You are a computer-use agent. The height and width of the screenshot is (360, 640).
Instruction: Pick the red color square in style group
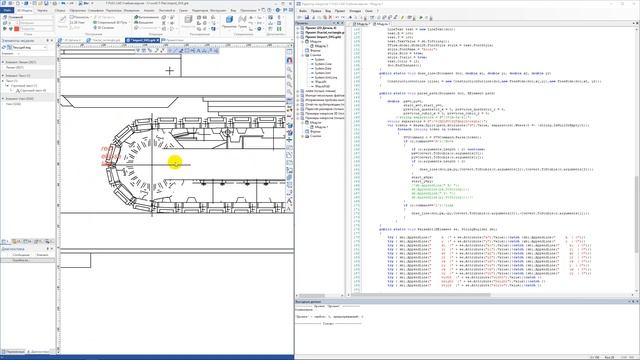tap(17, 29)
